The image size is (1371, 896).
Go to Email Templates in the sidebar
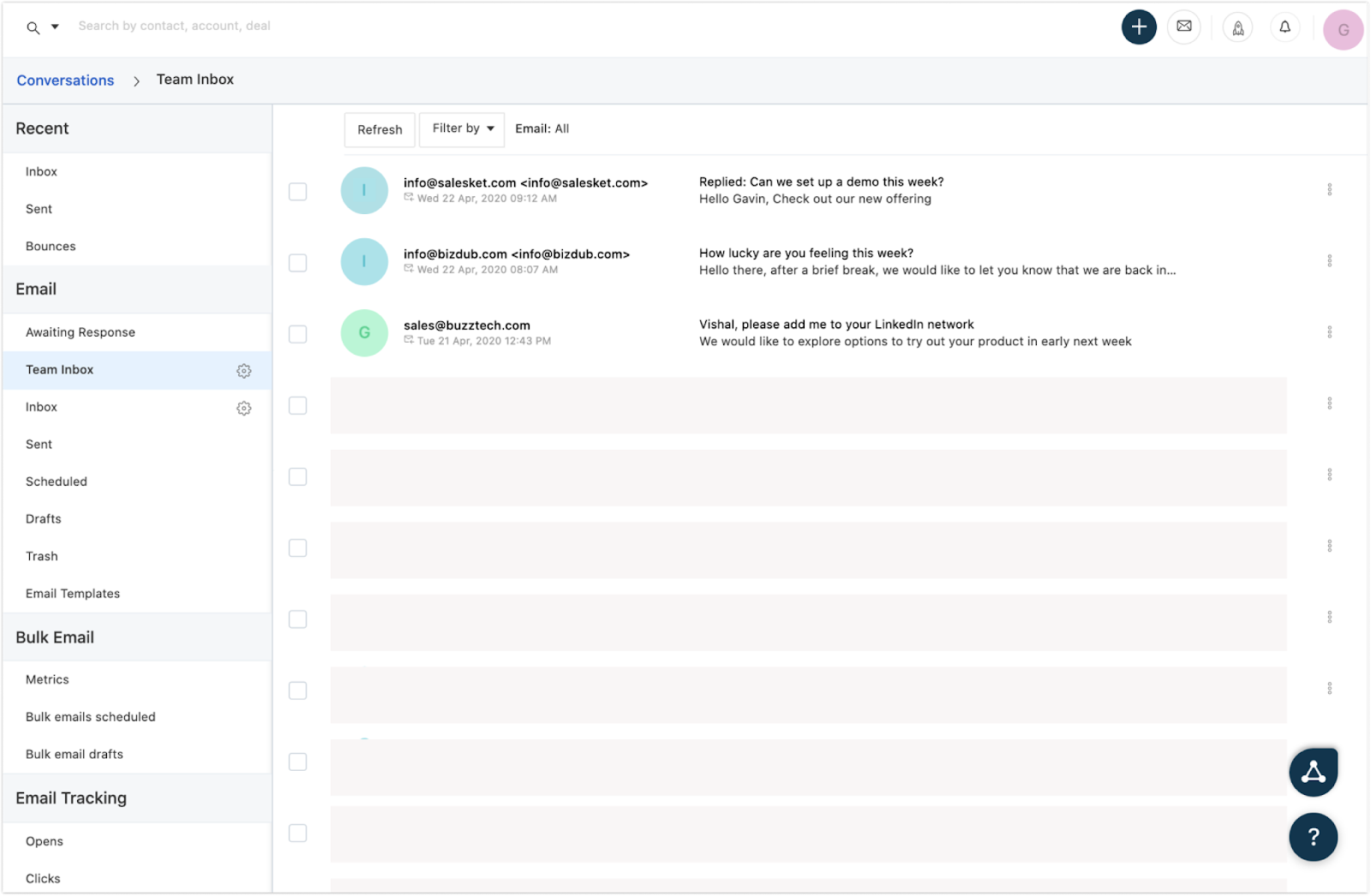point(72,593)
